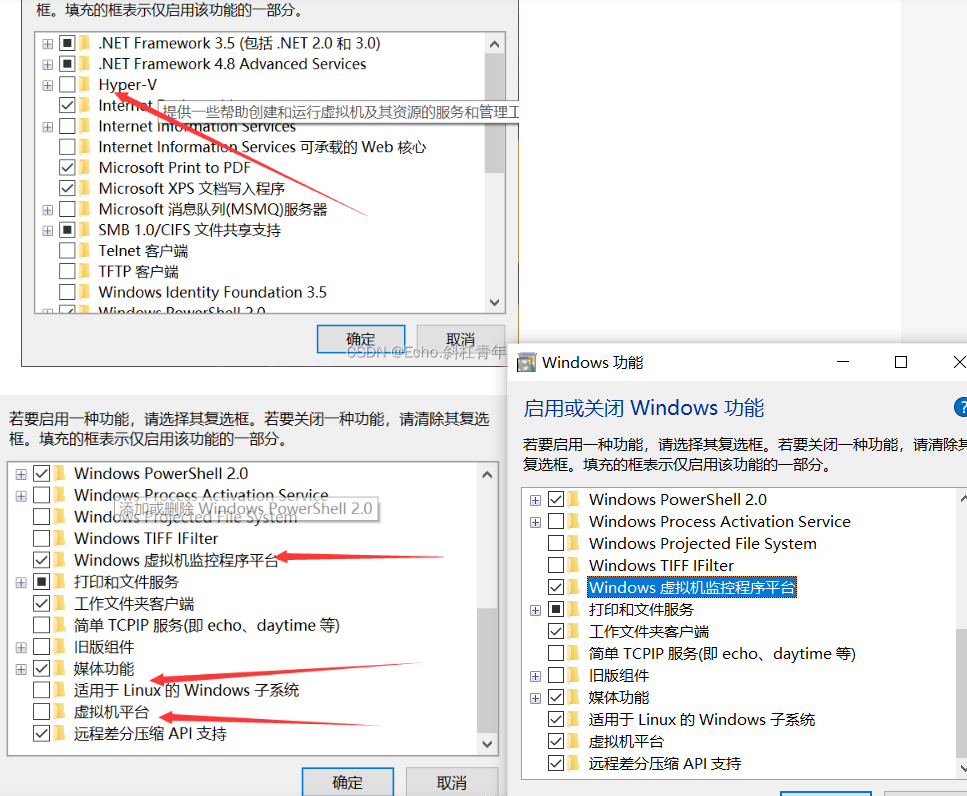Click folder icon beside TFTP 客户端
Screen dimensions: 967x796
point(85,271)
